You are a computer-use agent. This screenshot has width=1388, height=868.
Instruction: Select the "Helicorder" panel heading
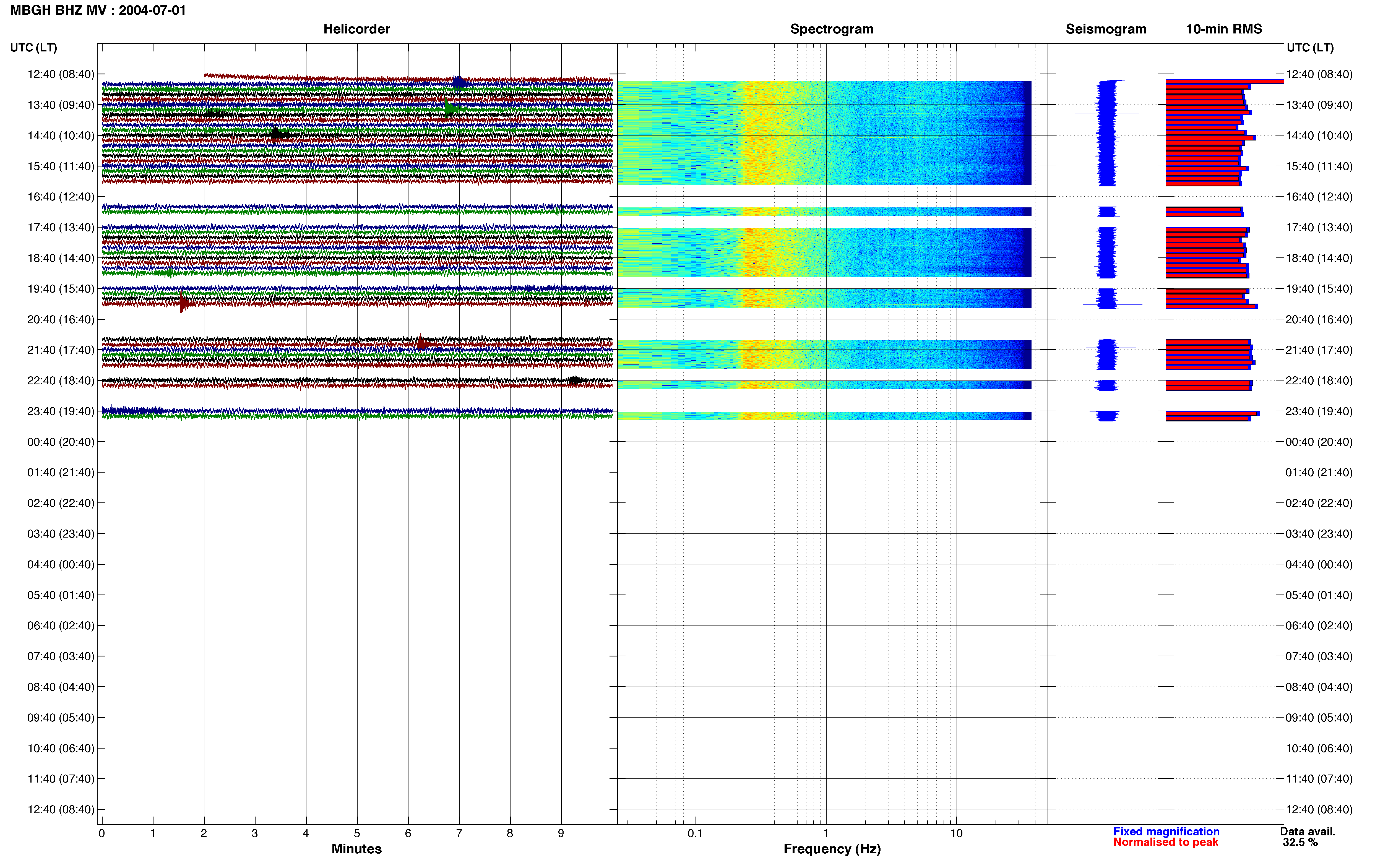click(356, 29)
